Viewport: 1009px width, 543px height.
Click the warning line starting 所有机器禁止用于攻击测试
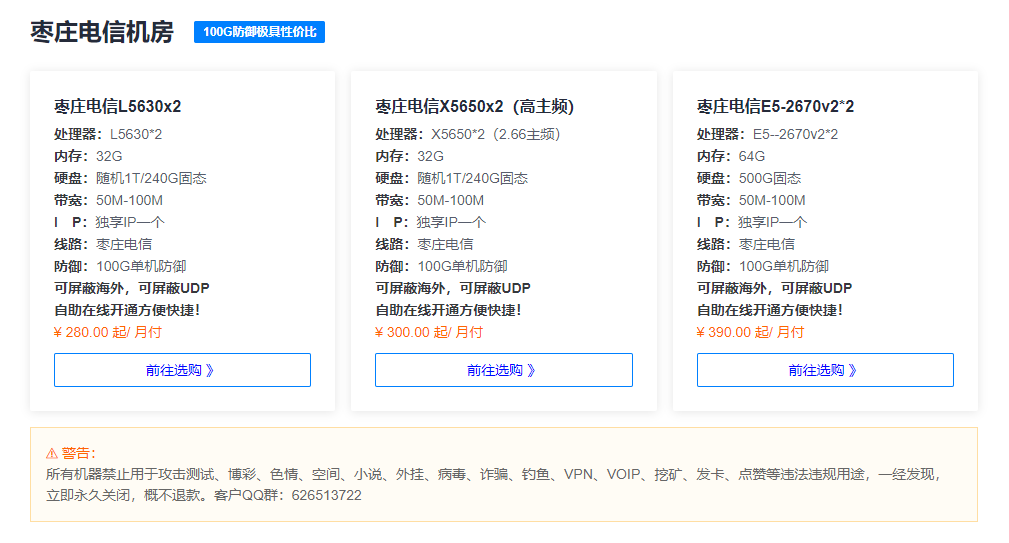coord(493,474)
